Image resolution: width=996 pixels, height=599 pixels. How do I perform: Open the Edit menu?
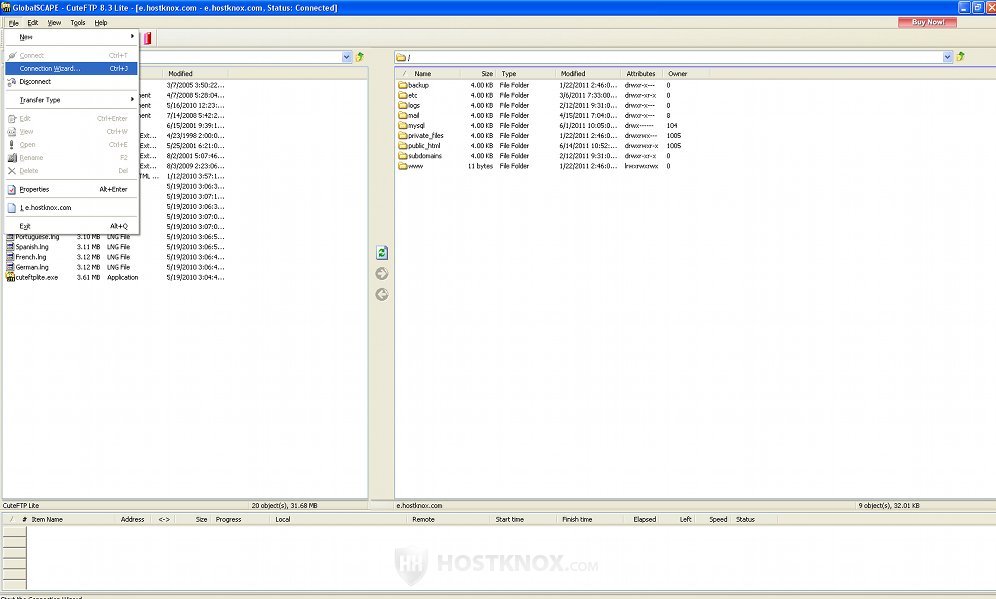(33, 23)
